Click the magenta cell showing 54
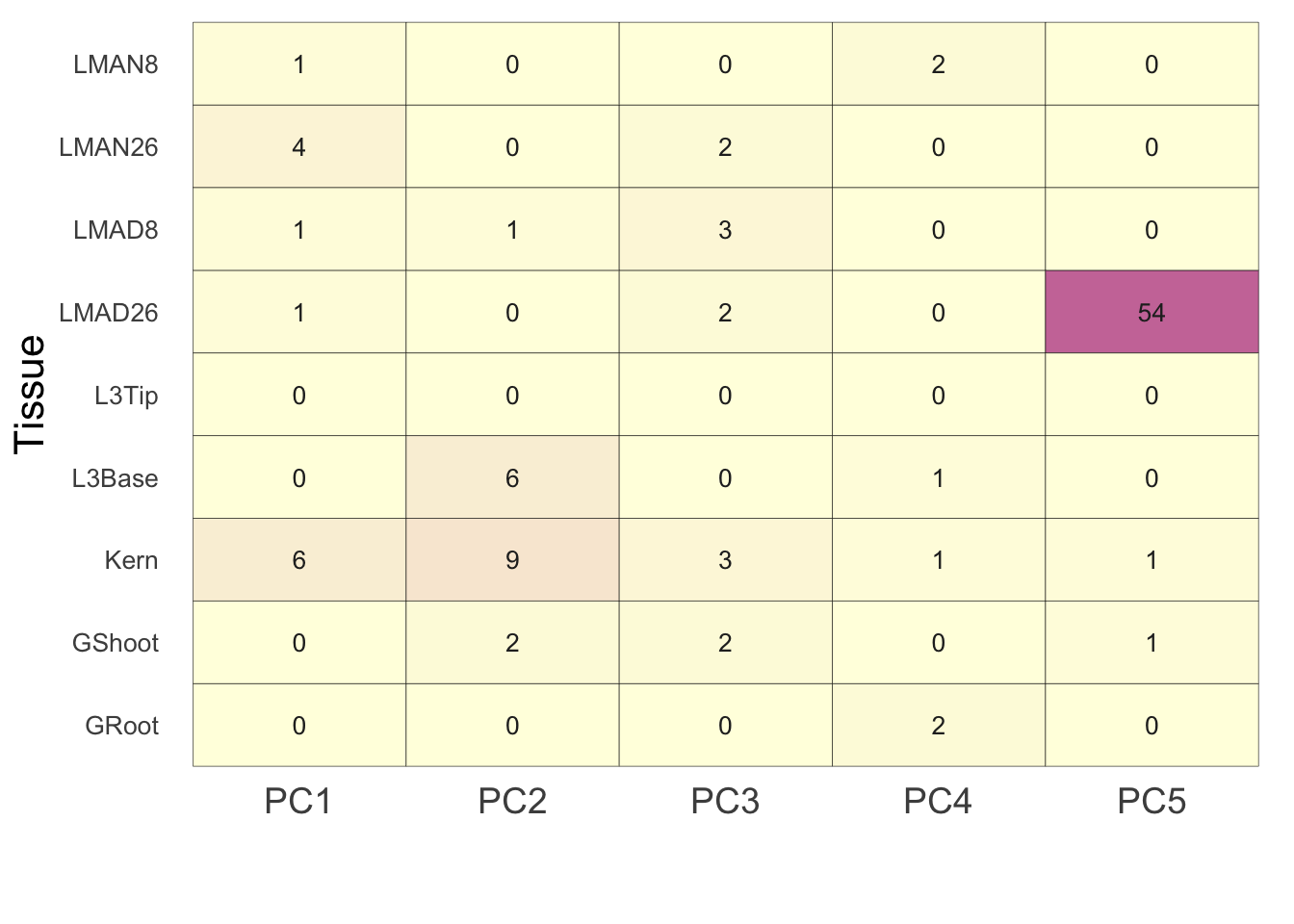1294x924 pixels. click(1152, 312)
